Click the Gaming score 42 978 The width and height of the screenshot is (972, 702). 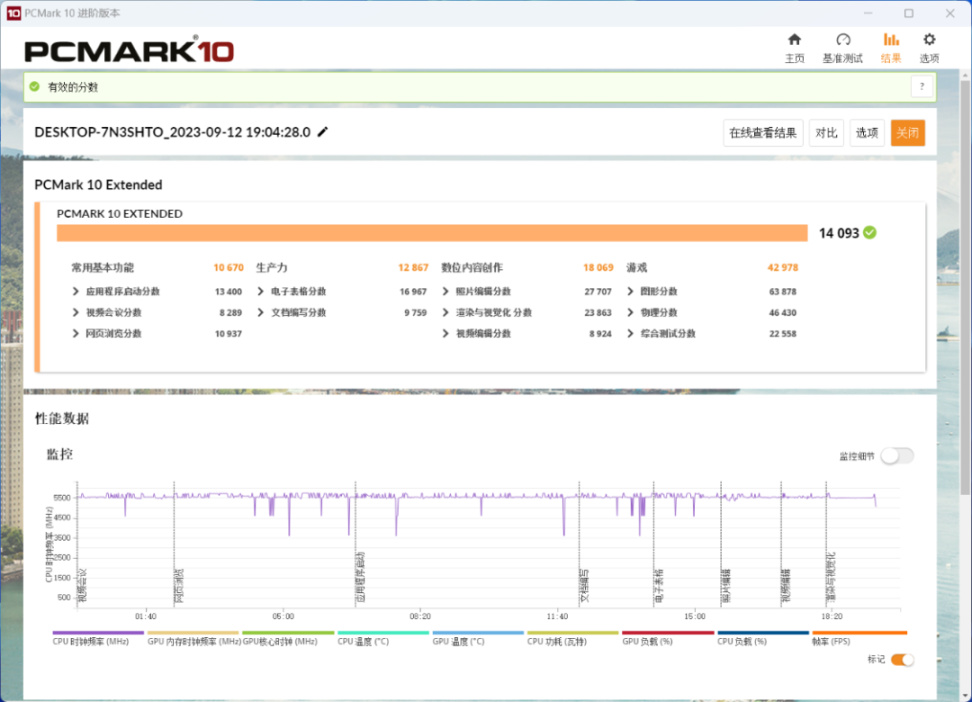coord(783,267)
